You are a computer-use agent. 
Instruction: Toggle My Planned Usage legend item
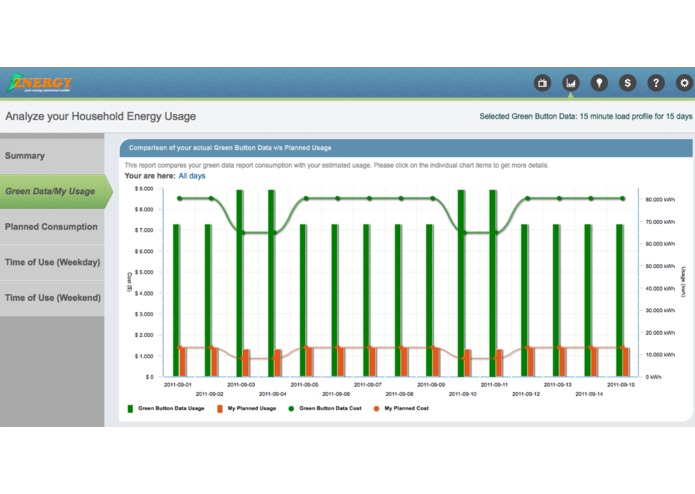point(246,408)
